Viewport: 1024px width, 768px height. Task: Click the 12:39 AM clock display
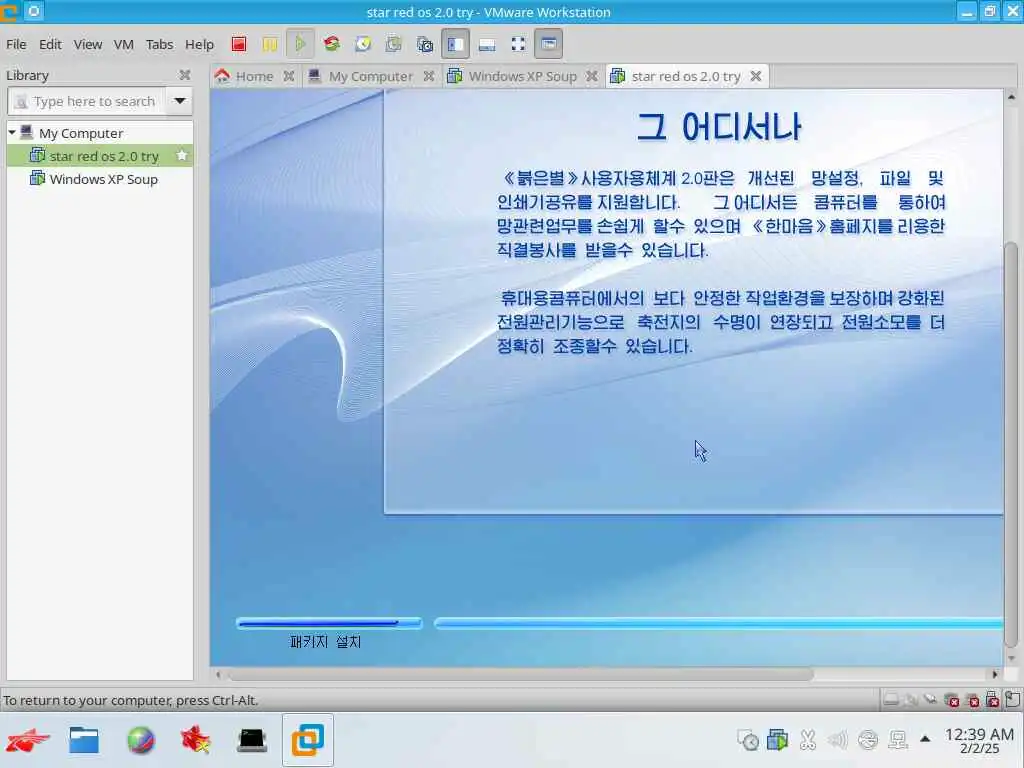click(x=979, y=735)
